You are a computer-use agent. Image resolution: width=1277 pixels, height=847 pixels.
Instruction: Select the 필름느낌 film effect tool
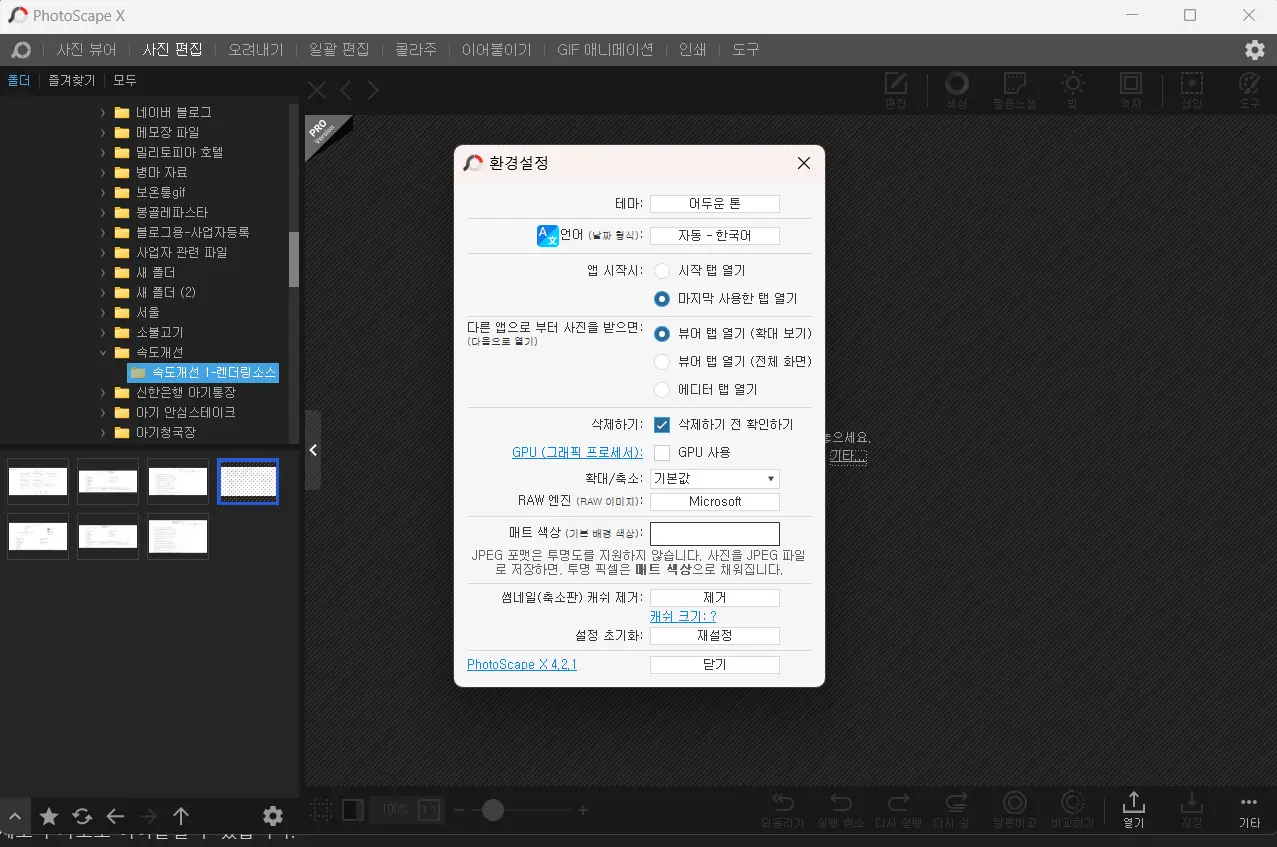pos(1013,90)
